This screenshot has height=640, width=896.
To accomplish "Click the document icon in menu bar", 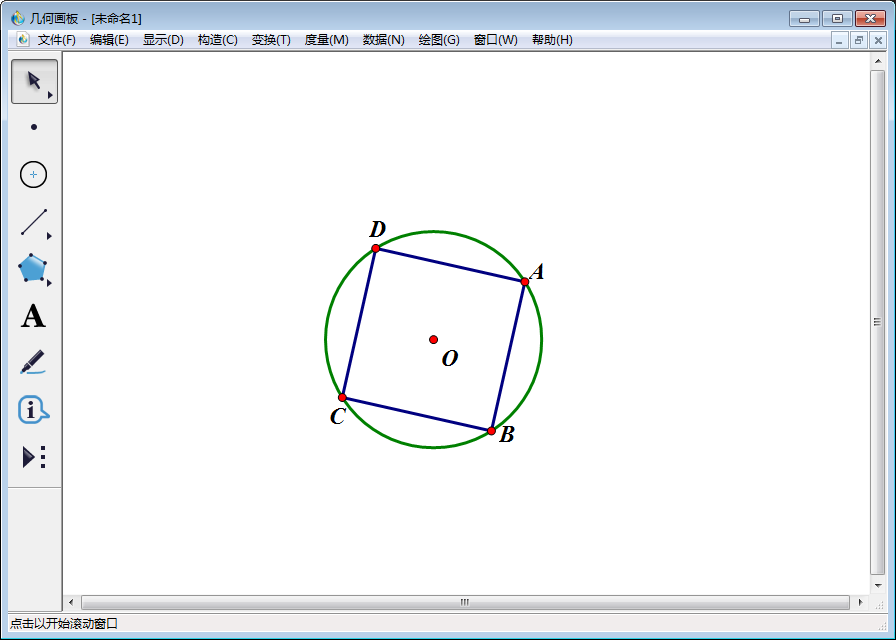I will (23, 39).
